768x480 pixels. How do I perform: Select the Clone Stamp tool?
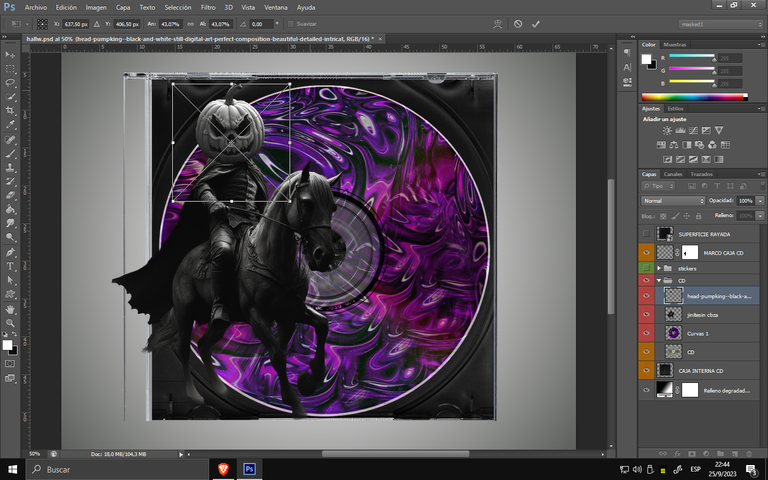(x=10, y=167)
